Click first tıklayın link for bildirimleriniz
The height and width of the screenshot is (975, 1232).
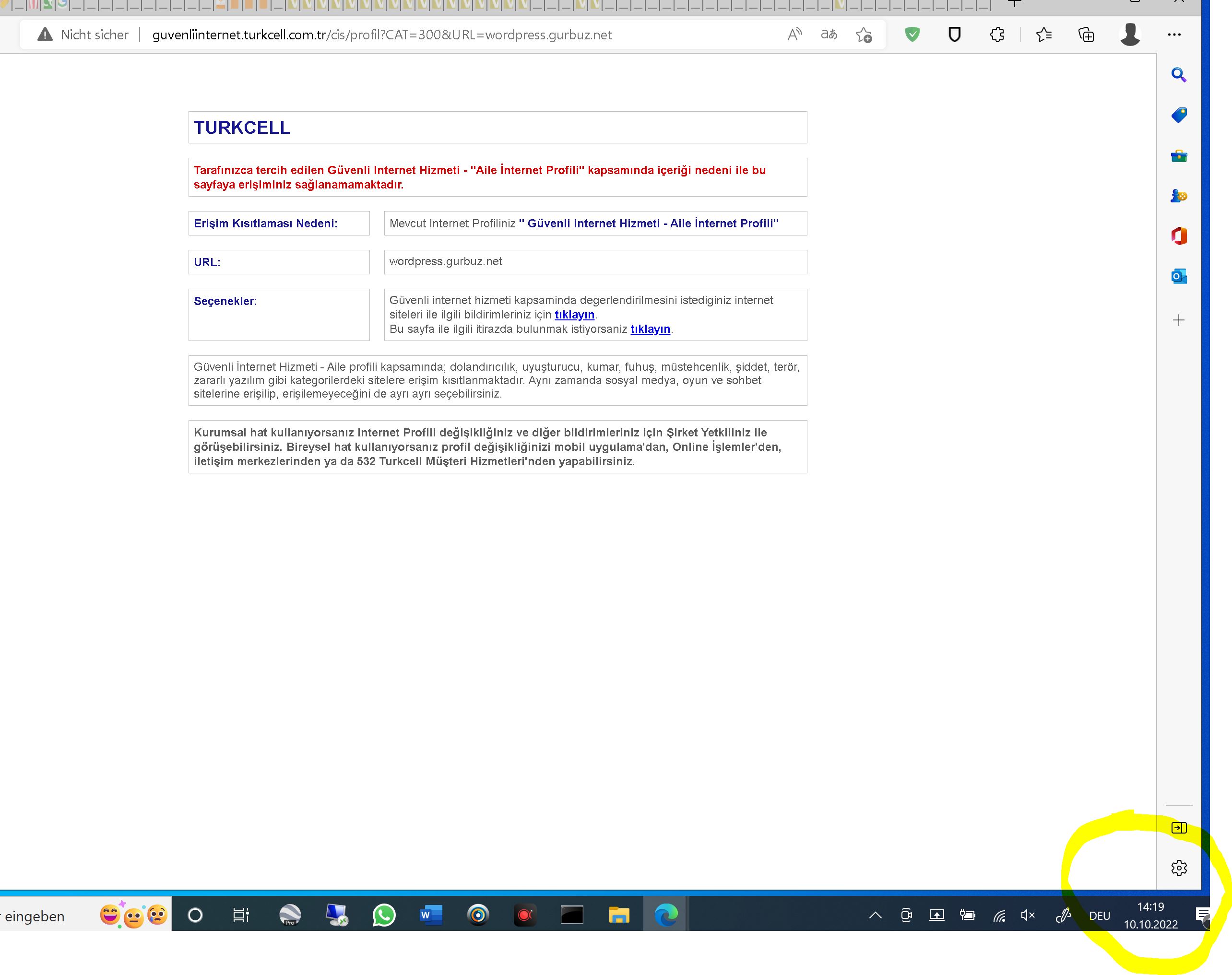coord(574,315)
